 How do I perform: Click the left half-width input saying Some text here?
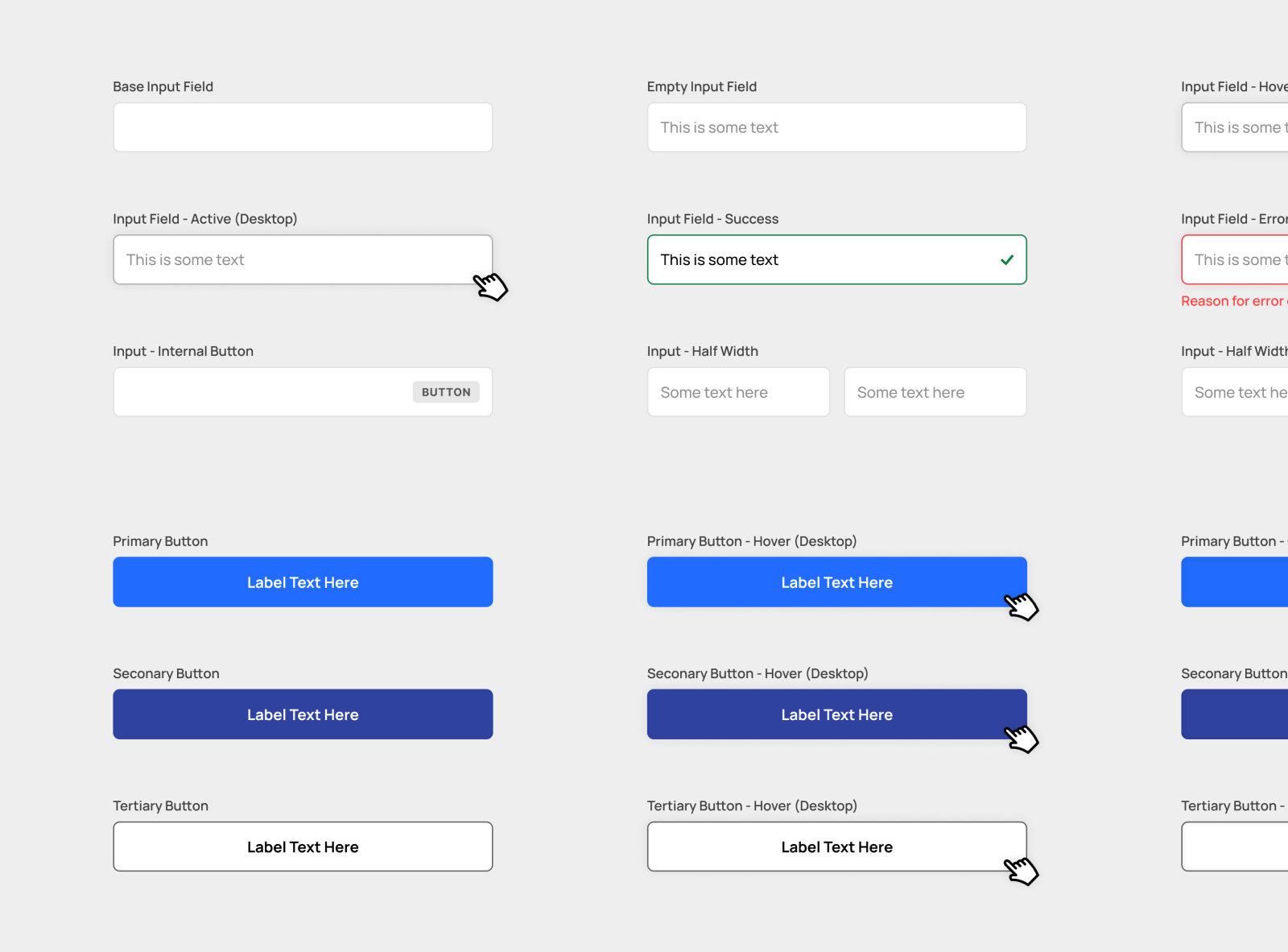pyautogui.click(x=738, y=391)
